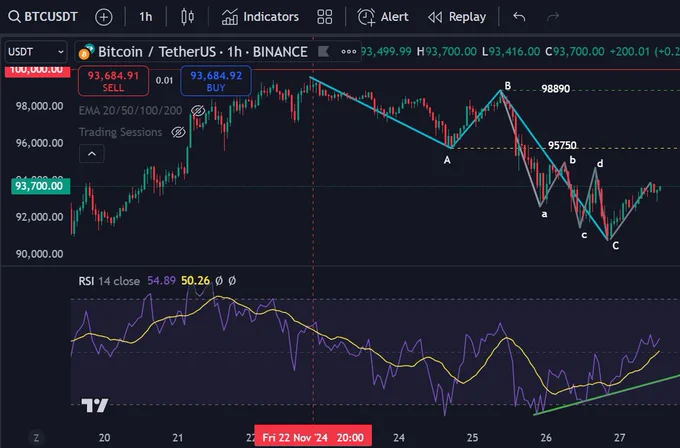Click the 0.01 spread value

(x=164, y=80)
